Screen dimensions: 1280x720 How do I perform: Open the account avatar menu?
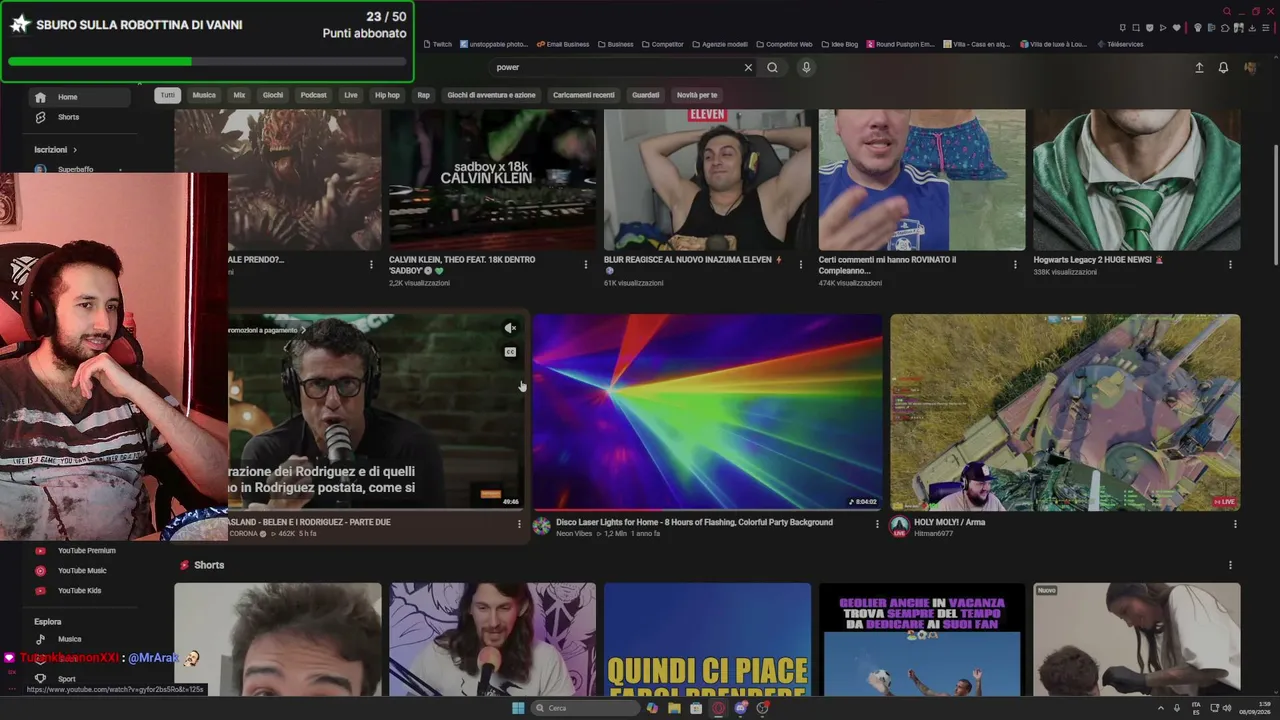pyautogui.click(x=1250, y=67)
